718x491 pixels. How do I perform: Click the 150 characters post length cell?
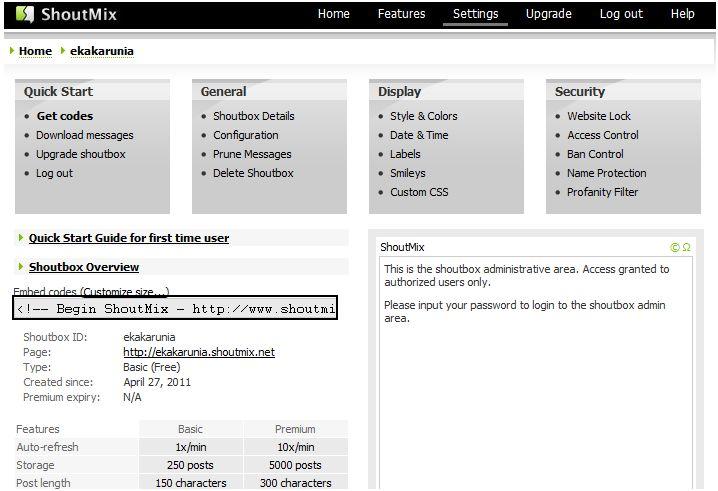(x=190, y=483)
